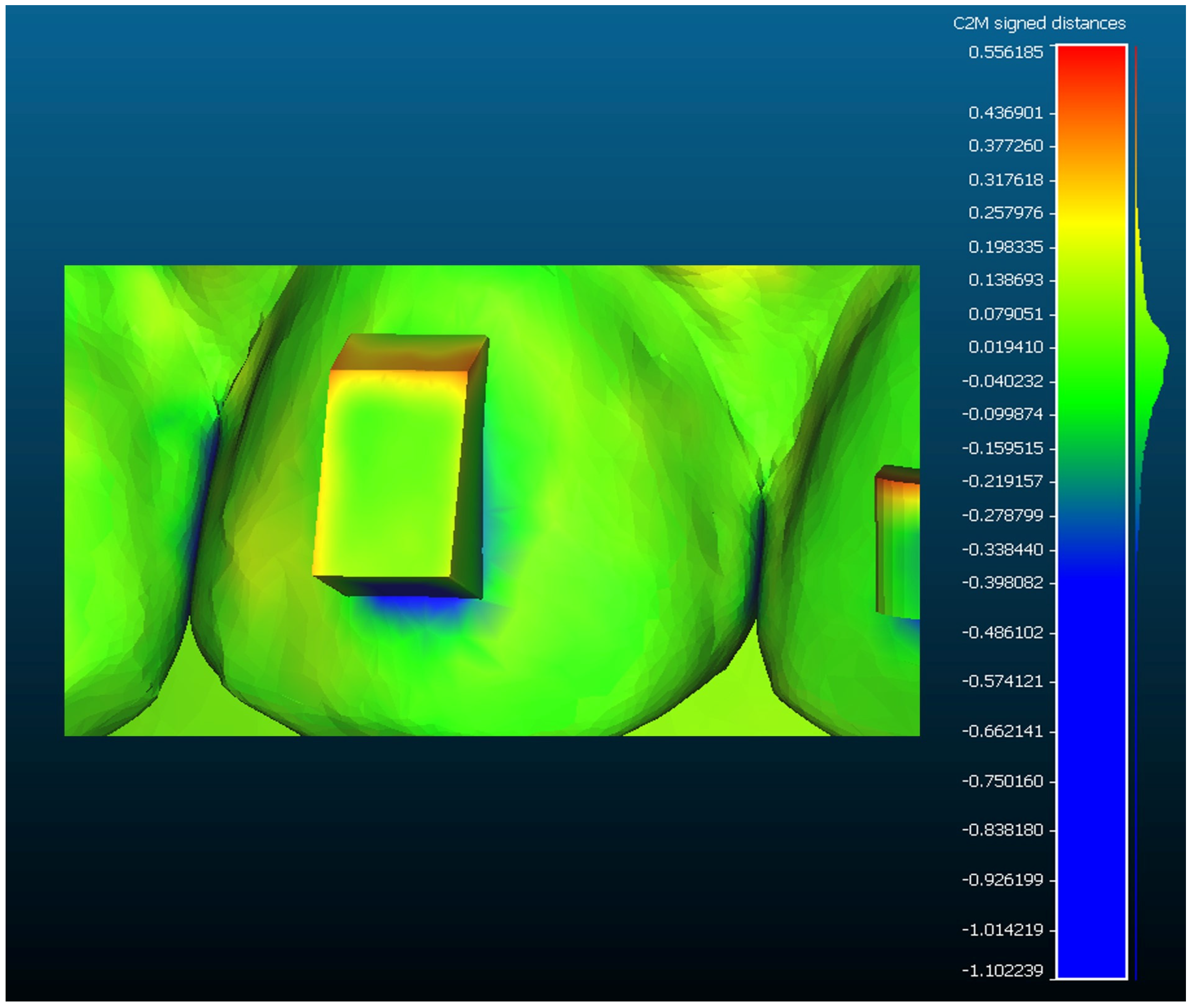Click the -0.219157 scale label
1192x1008 pixels.
pos(1003,481)
